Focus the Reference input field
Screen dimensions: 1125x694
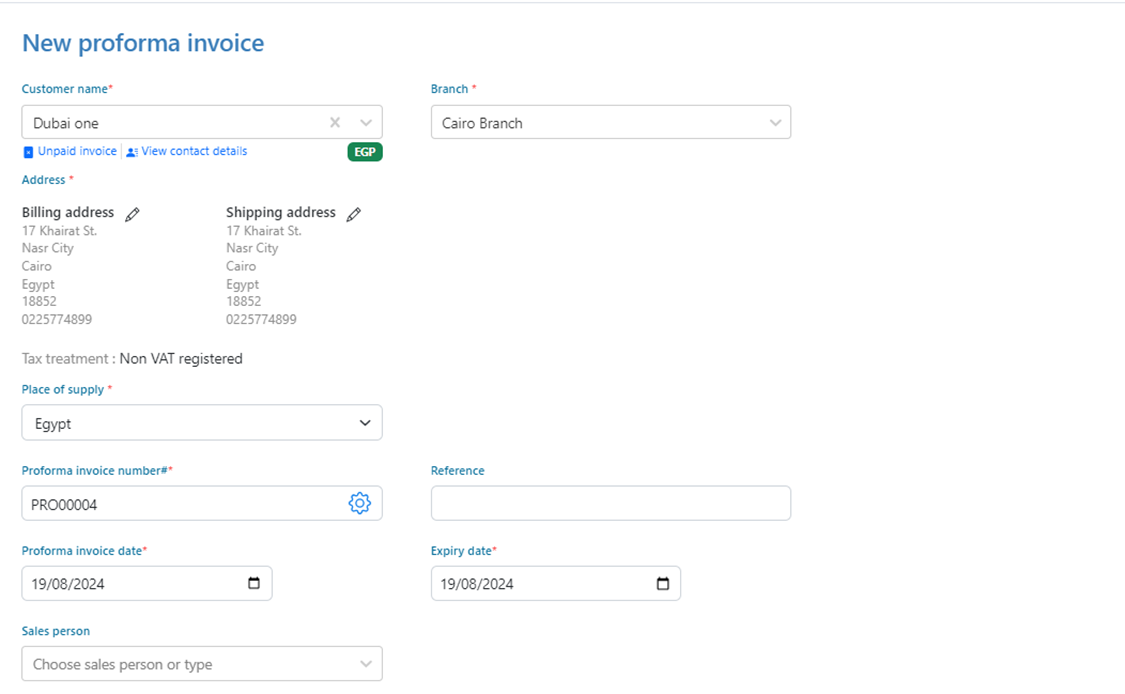[610, 503]
